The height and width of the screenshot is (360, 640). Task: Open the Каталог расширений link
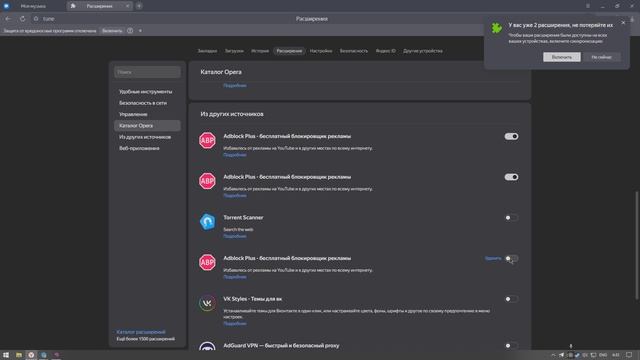tap(141, 332)
